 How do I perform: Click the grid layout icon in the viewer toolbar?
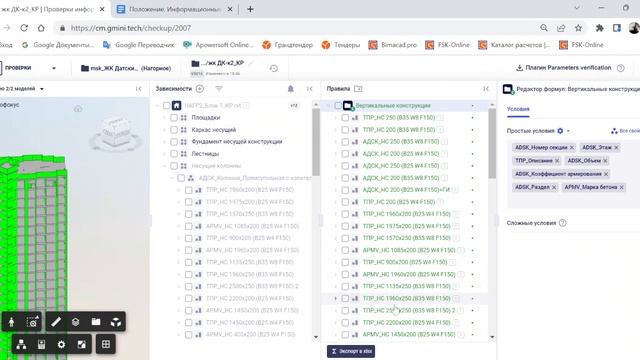106,344
